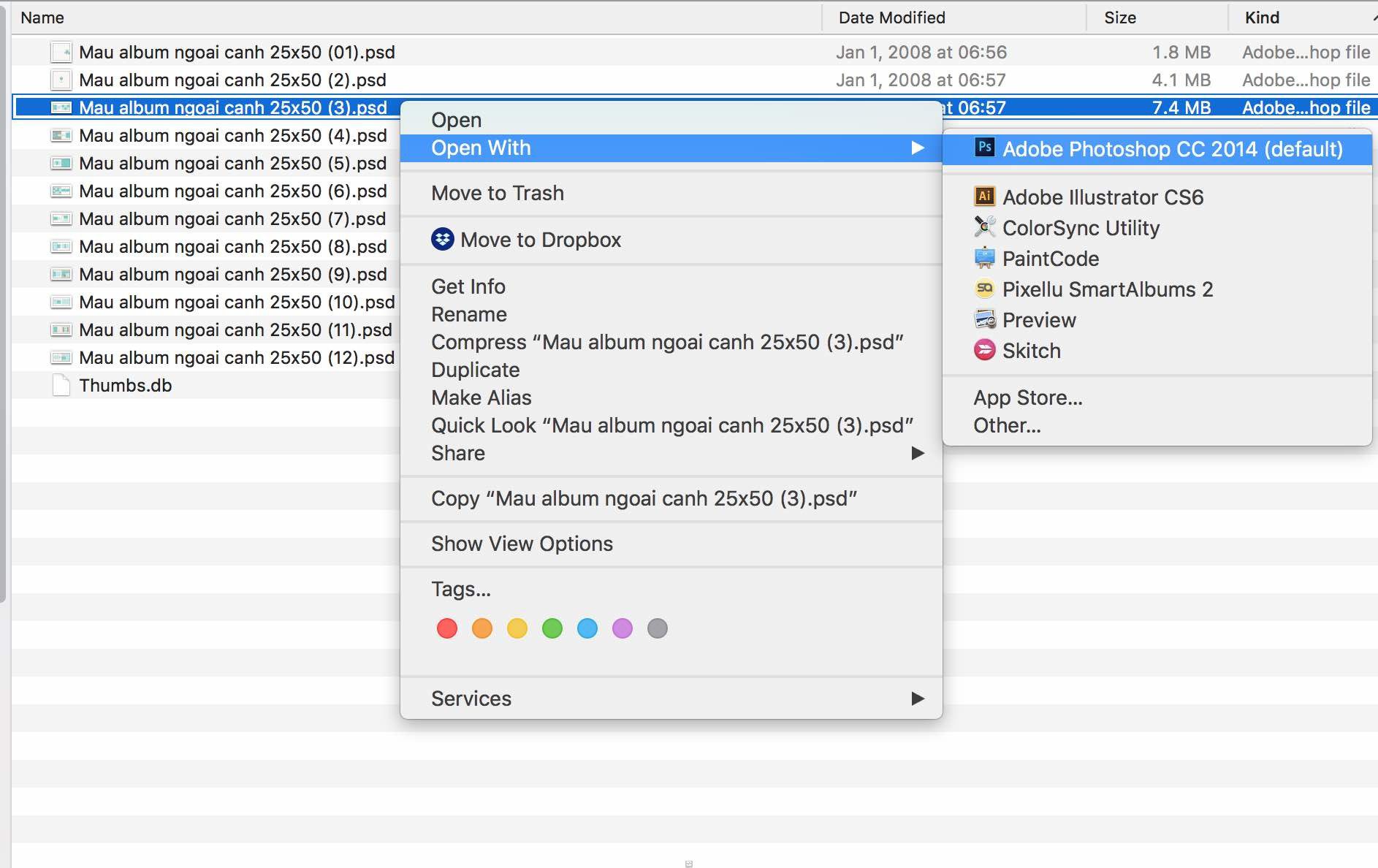This screenshot has width=1378, height=868.
Task: Choose Move to Dropbox
Action: (x=671, y=240)
